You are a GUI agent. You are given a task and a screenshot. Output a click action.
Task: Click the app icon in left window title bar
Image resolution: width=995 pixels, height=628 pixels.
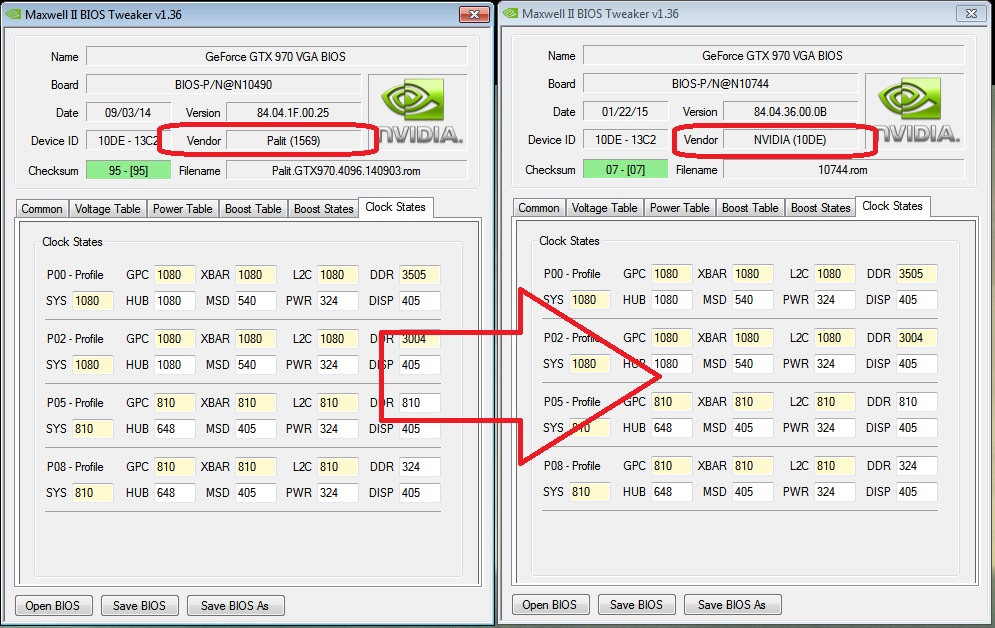(13, 14)
